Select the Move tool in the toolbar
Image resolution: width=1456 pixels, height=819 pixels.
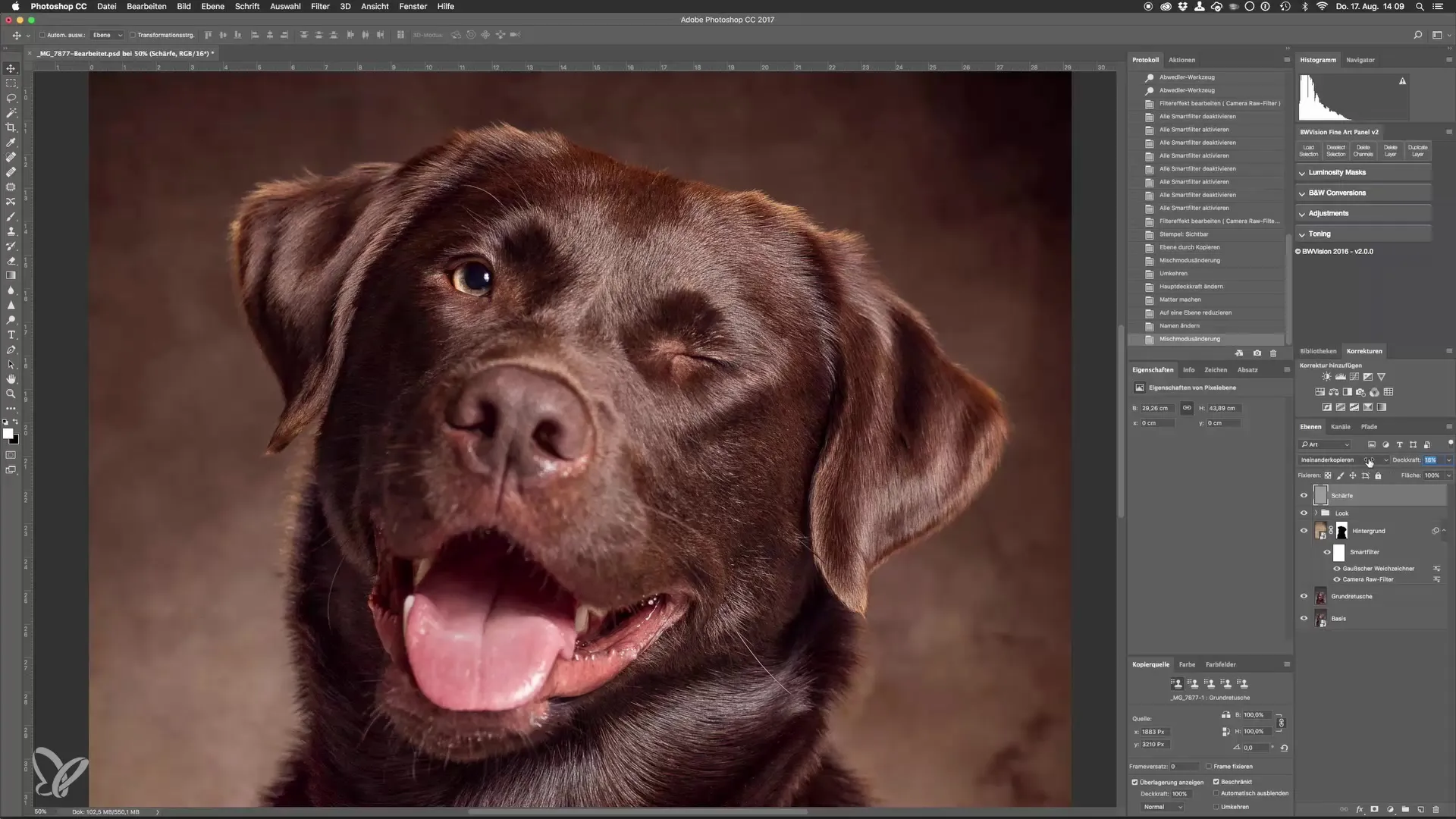pos(11,68)
